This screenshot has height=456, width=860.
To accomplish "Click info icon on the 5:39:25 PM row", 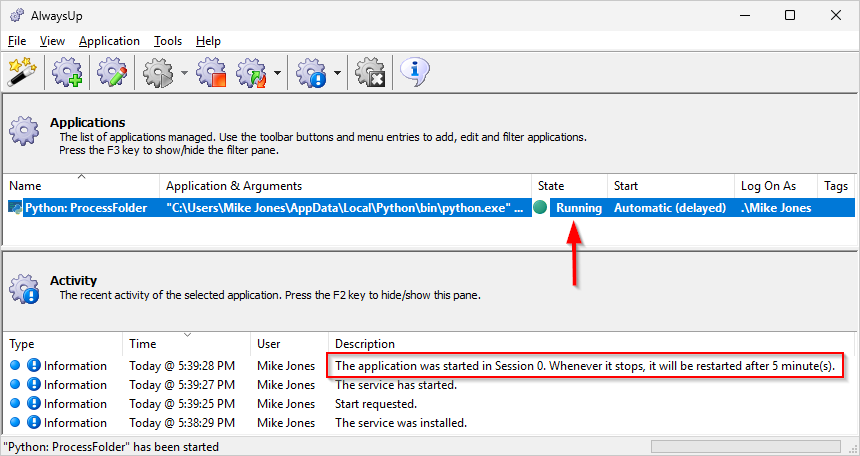I will 34,404.
